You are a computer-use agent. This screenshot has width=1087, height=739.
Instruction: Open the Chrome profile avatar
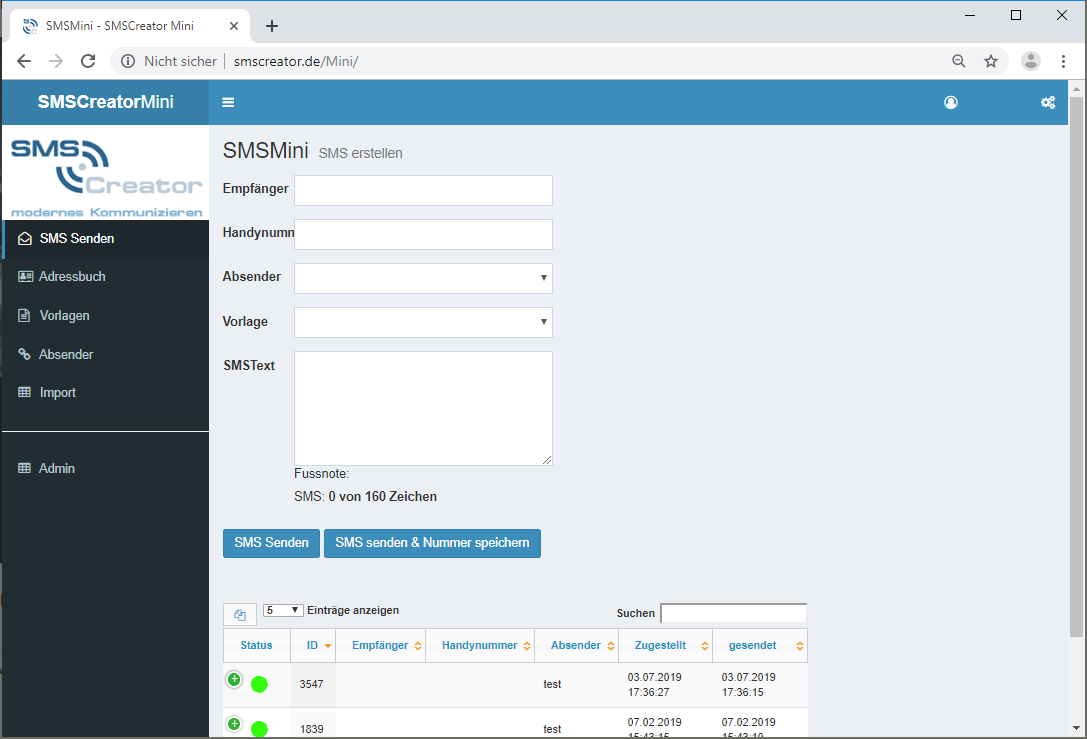[x=1031, y=61]
